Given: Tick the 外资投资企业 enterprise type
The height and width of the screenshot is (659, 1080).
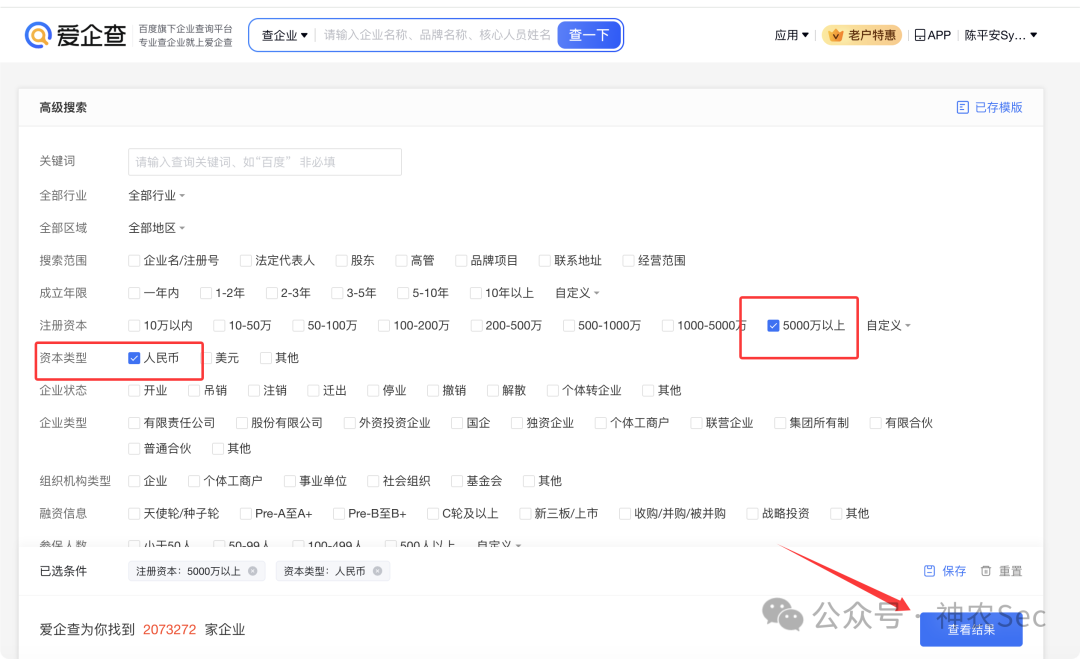Looking at the screenshot, I should pos(349,423).
